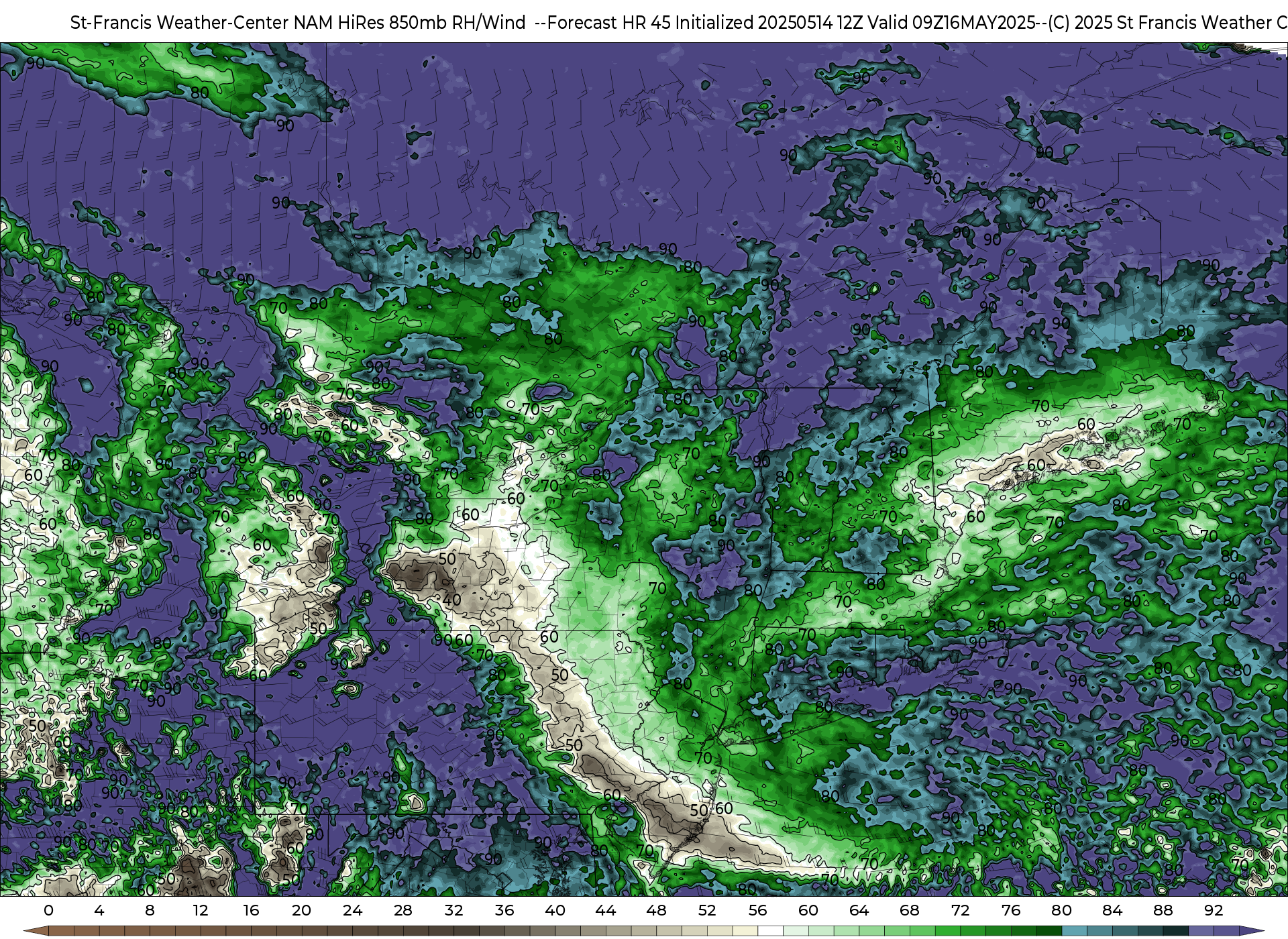This screenshot has width=1288, height=939.
Task: Click the 16 label on the color scale
Action: [x=251, y=910]
